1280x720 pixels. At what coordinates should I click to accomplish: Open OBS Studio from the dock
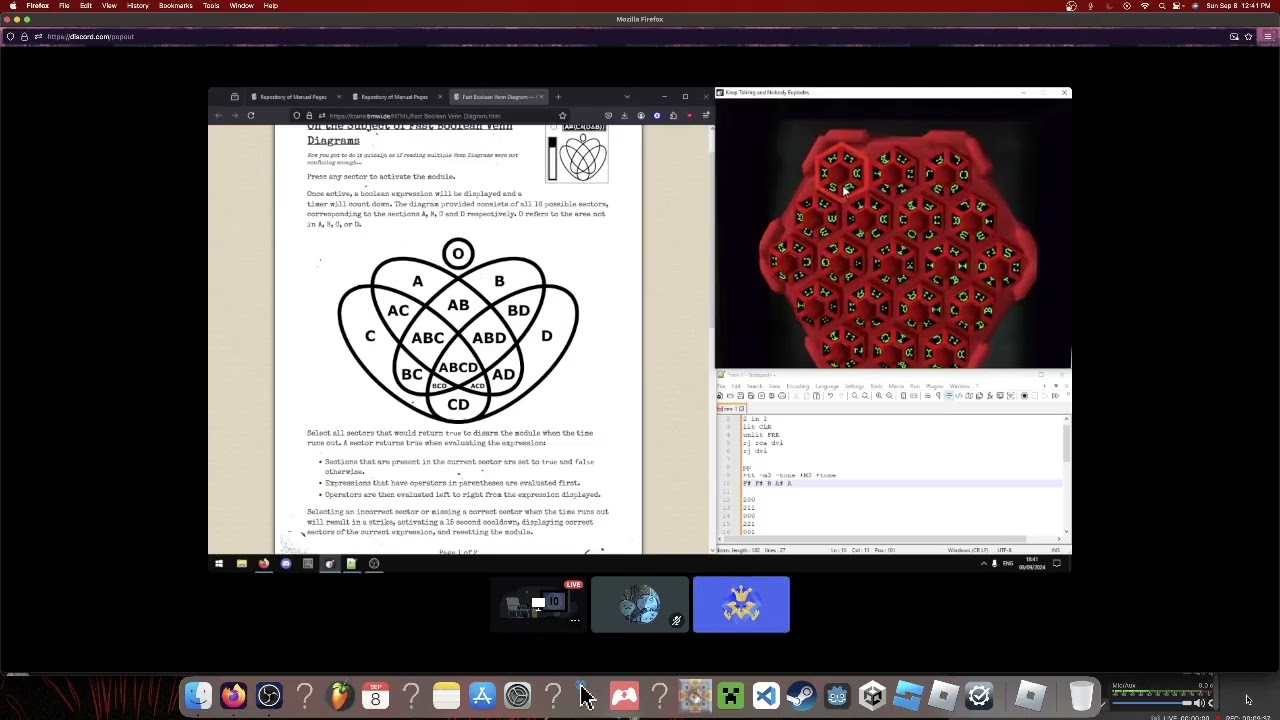pos(269,695)
